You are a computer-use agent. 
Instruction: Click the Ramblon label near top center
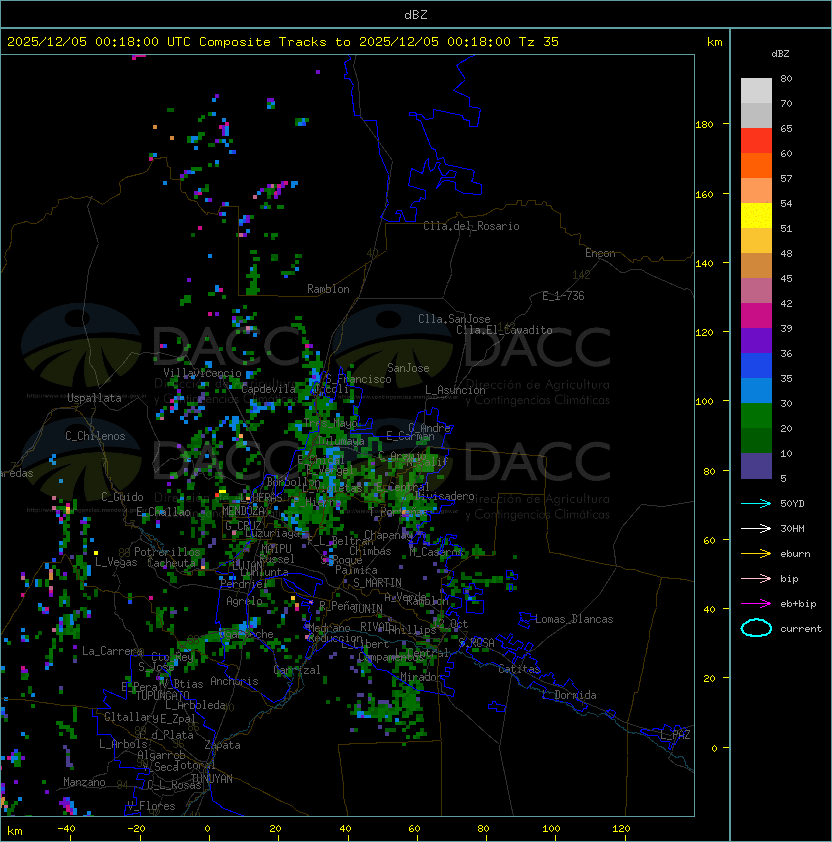(328, 289)
